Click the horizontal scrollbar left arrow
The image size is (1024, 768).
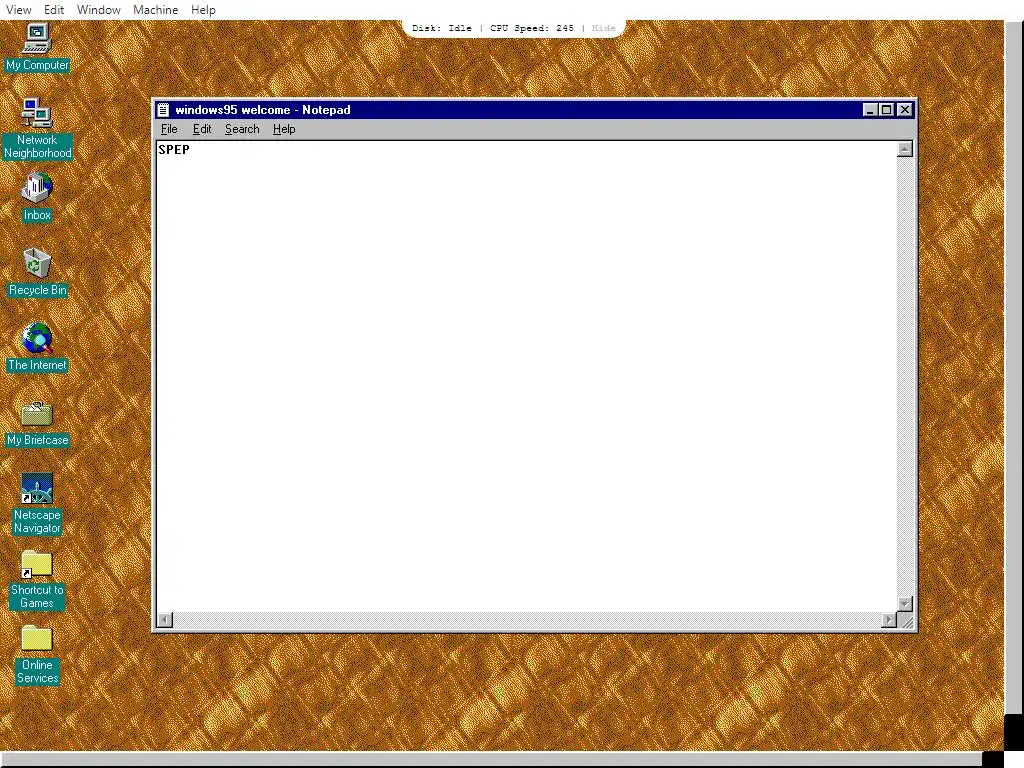[x=165, y=620]
